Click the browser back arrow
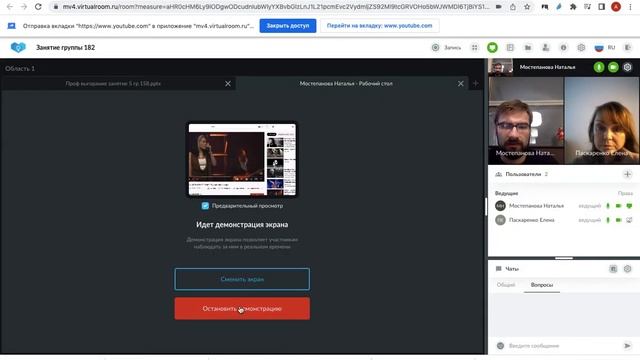640x360 pixels. tap(10, 7)
